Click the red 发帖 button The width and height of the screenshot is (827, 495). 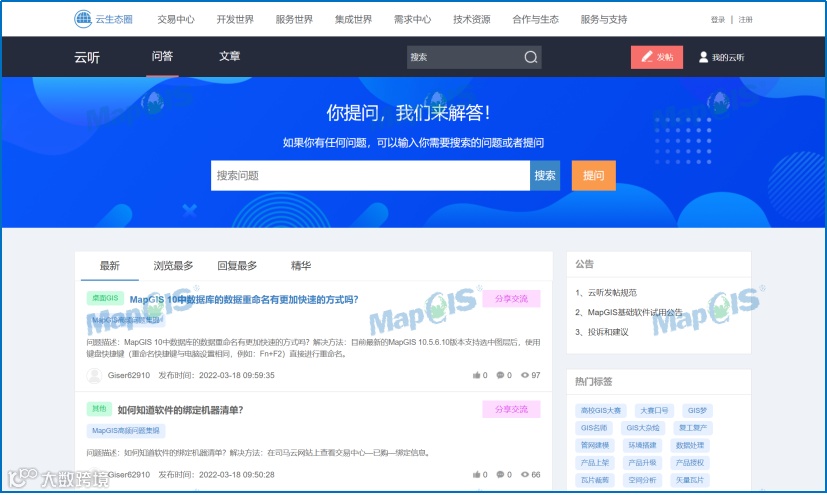coord(657,57)
